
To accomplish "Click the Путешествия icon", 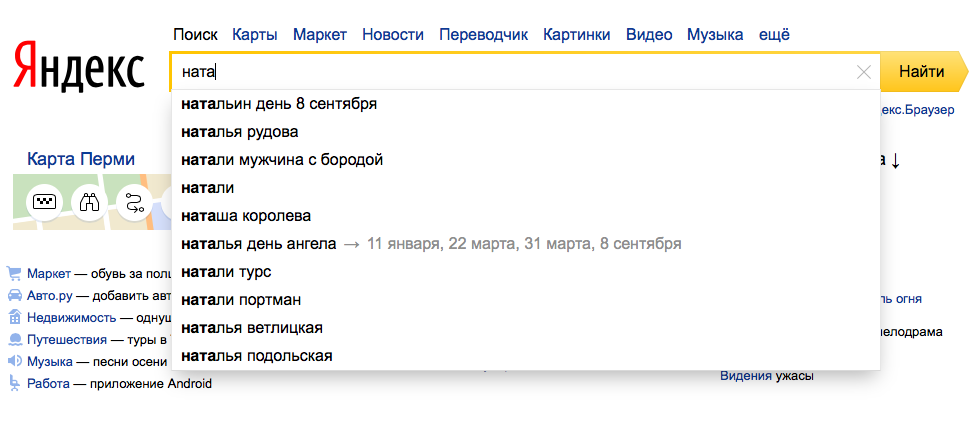I will tap(14, 340).
